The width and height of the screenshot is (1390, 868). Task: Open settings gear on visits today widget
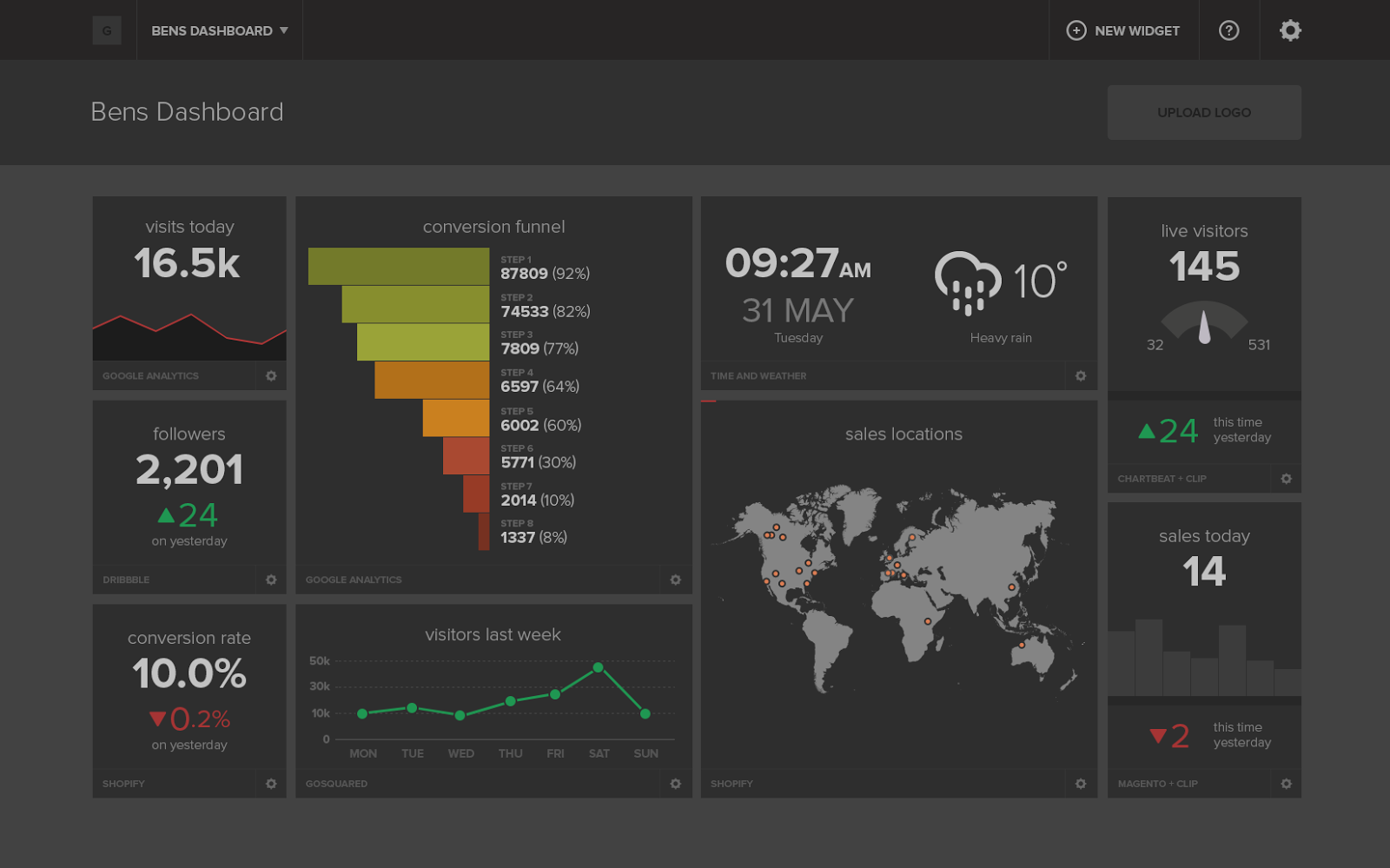click(271, 376)
